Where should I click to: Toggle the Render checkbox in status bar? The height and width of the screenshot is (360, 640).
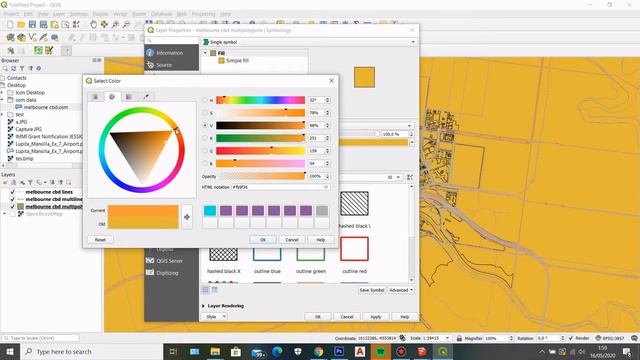tap(571, 338)
